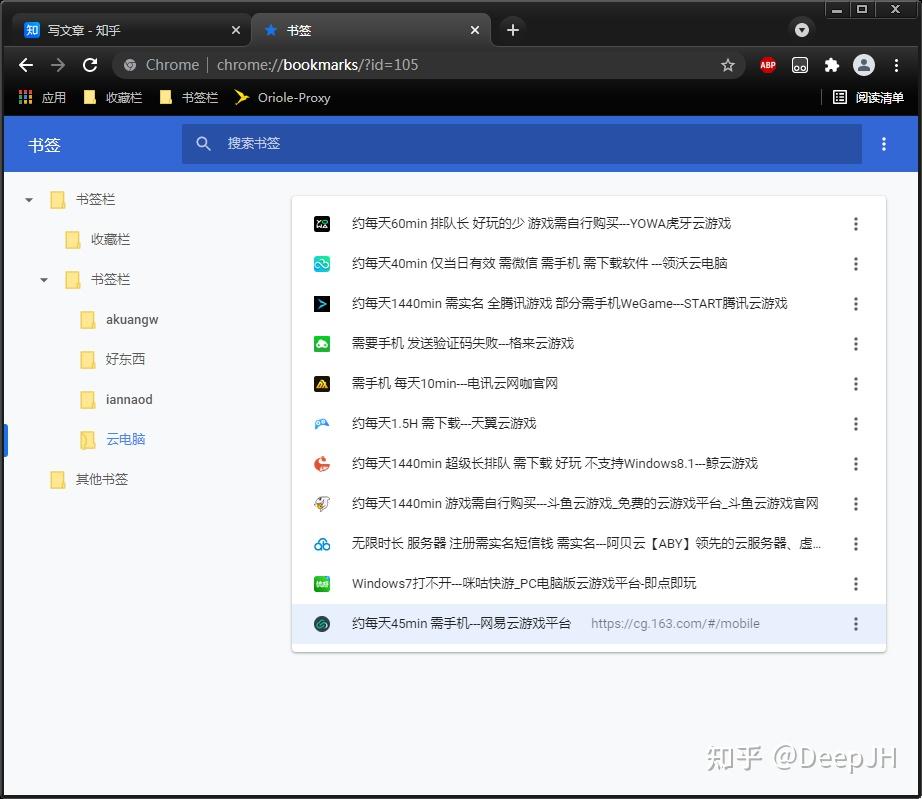Open more actions for START腾讯云游戏 bookmark
Viewport: 922px width, 799px height.
coord(856,303)
